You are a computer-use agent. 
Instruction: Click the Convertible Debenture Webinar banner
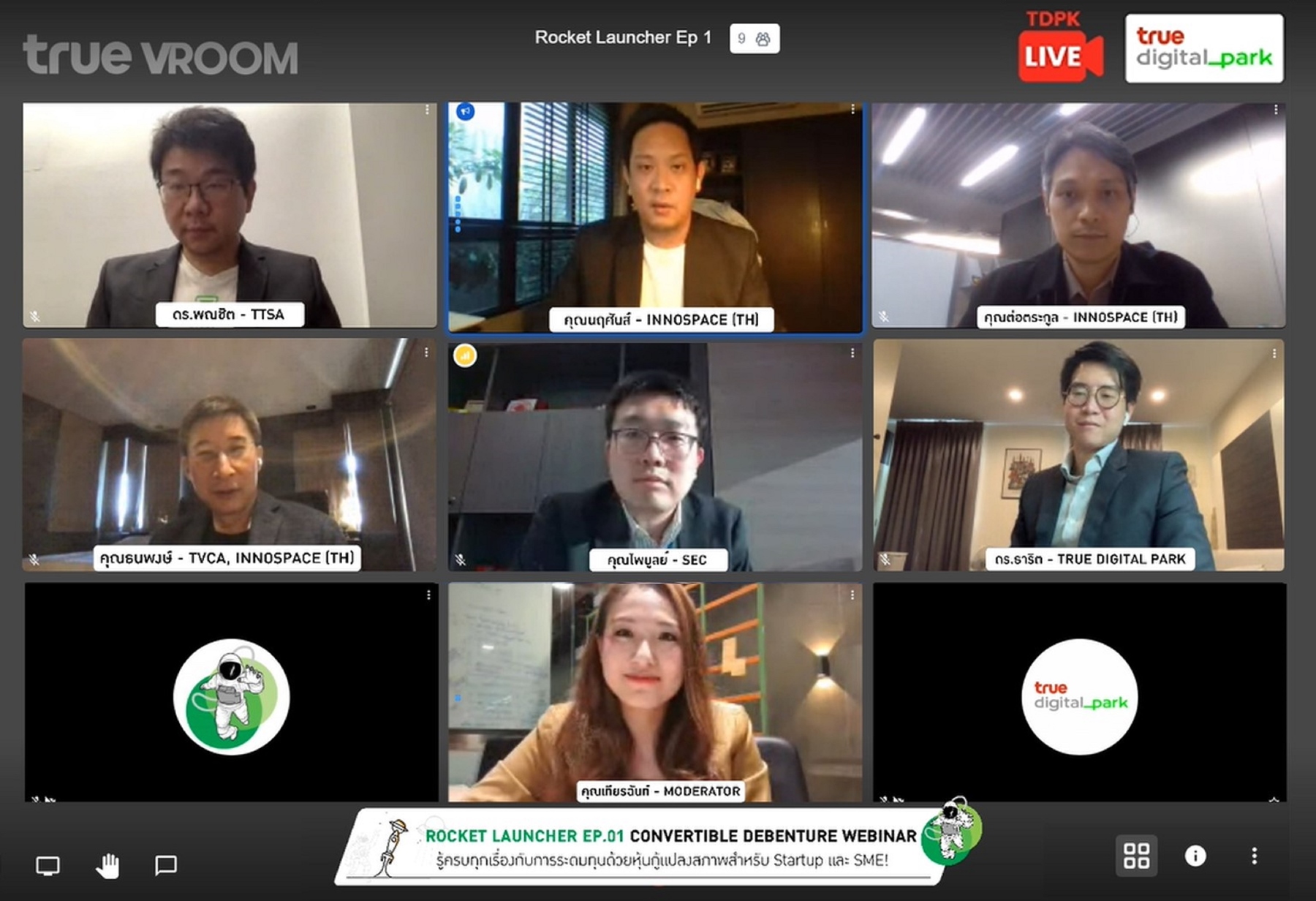tap(658, 846)
